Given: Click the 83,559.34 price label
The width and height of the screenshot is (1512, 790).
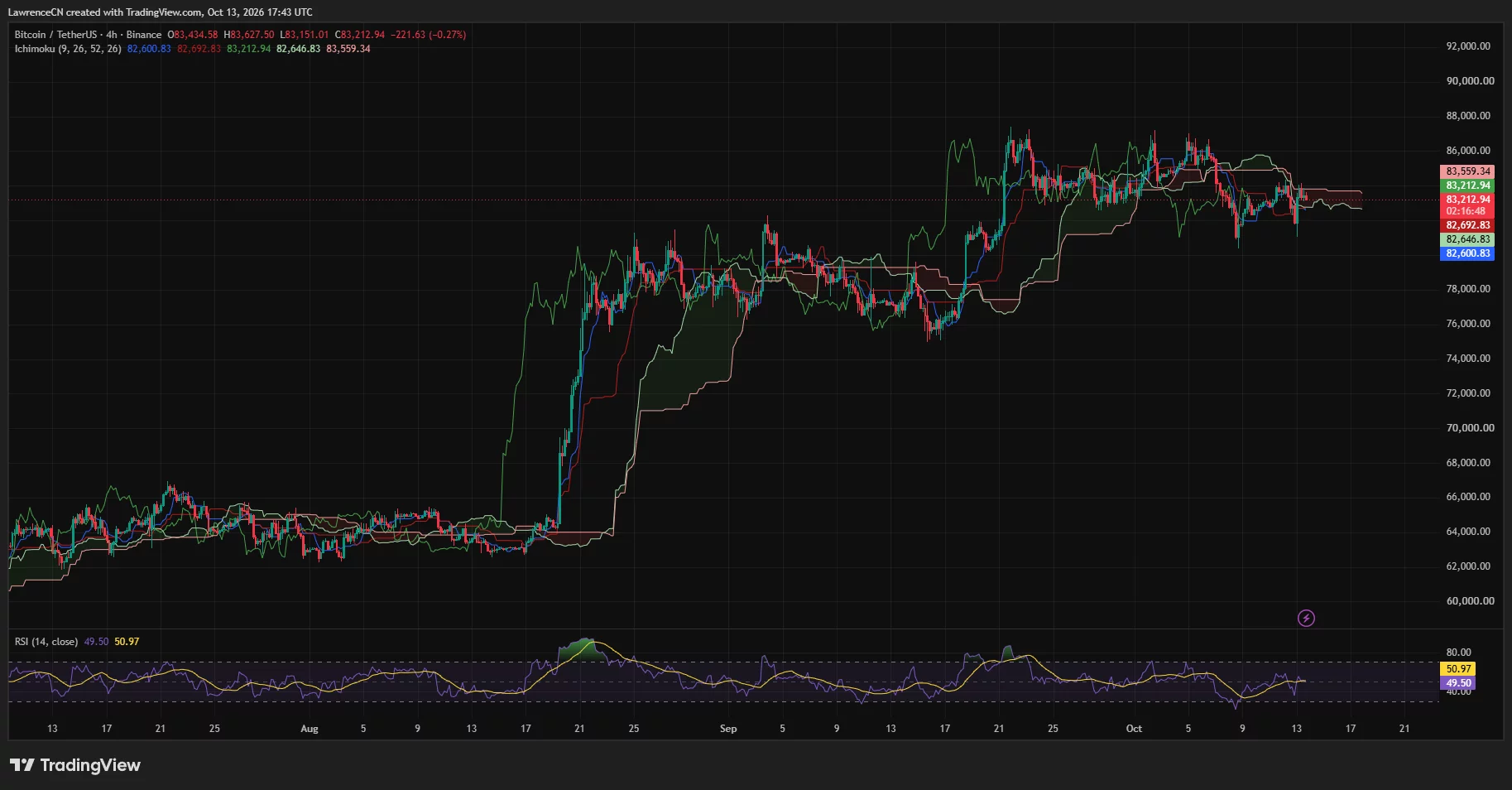Looking at the screenshot, I should [1467, 171].
